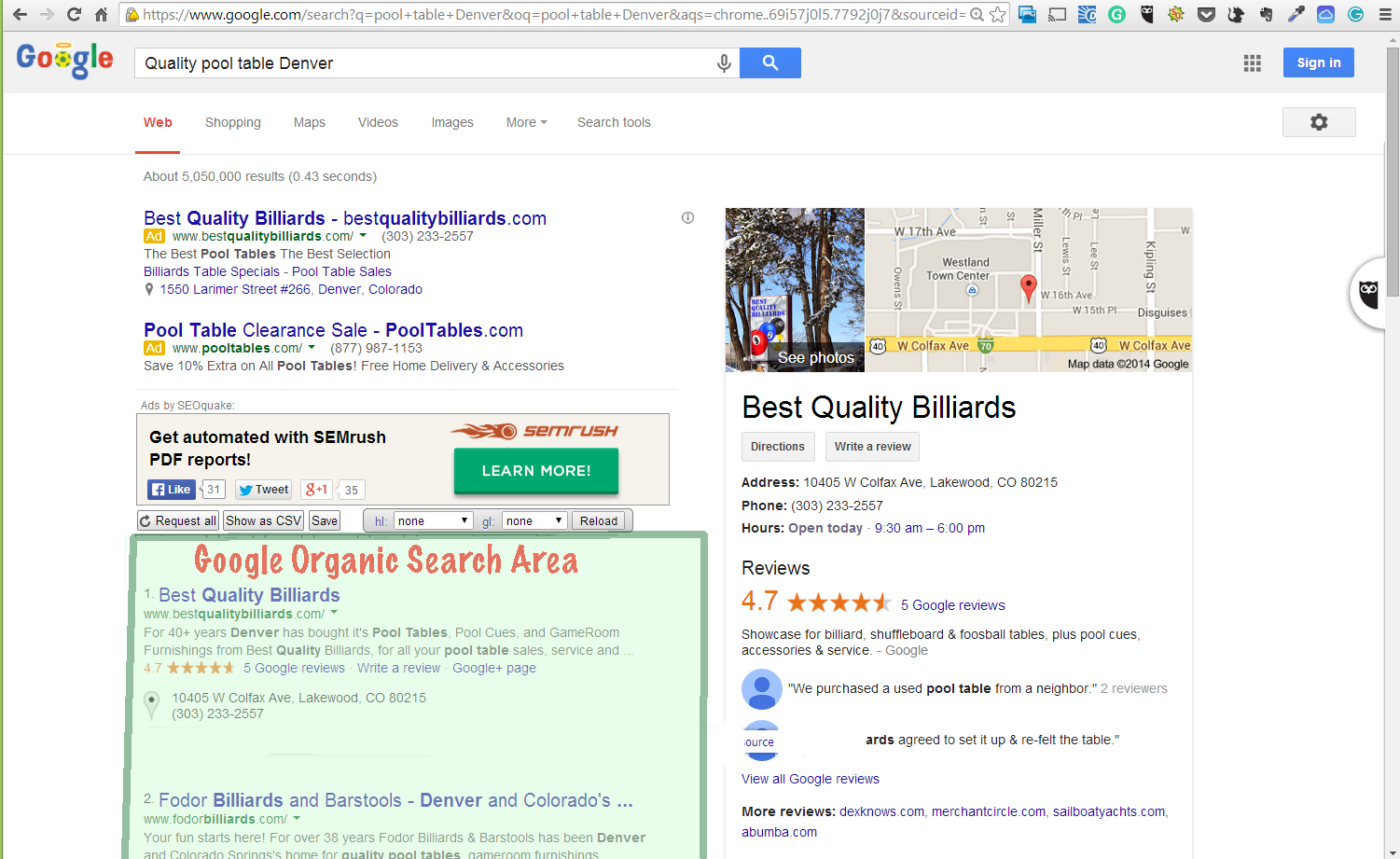Open View all Google reviews link

click(811, 779)
